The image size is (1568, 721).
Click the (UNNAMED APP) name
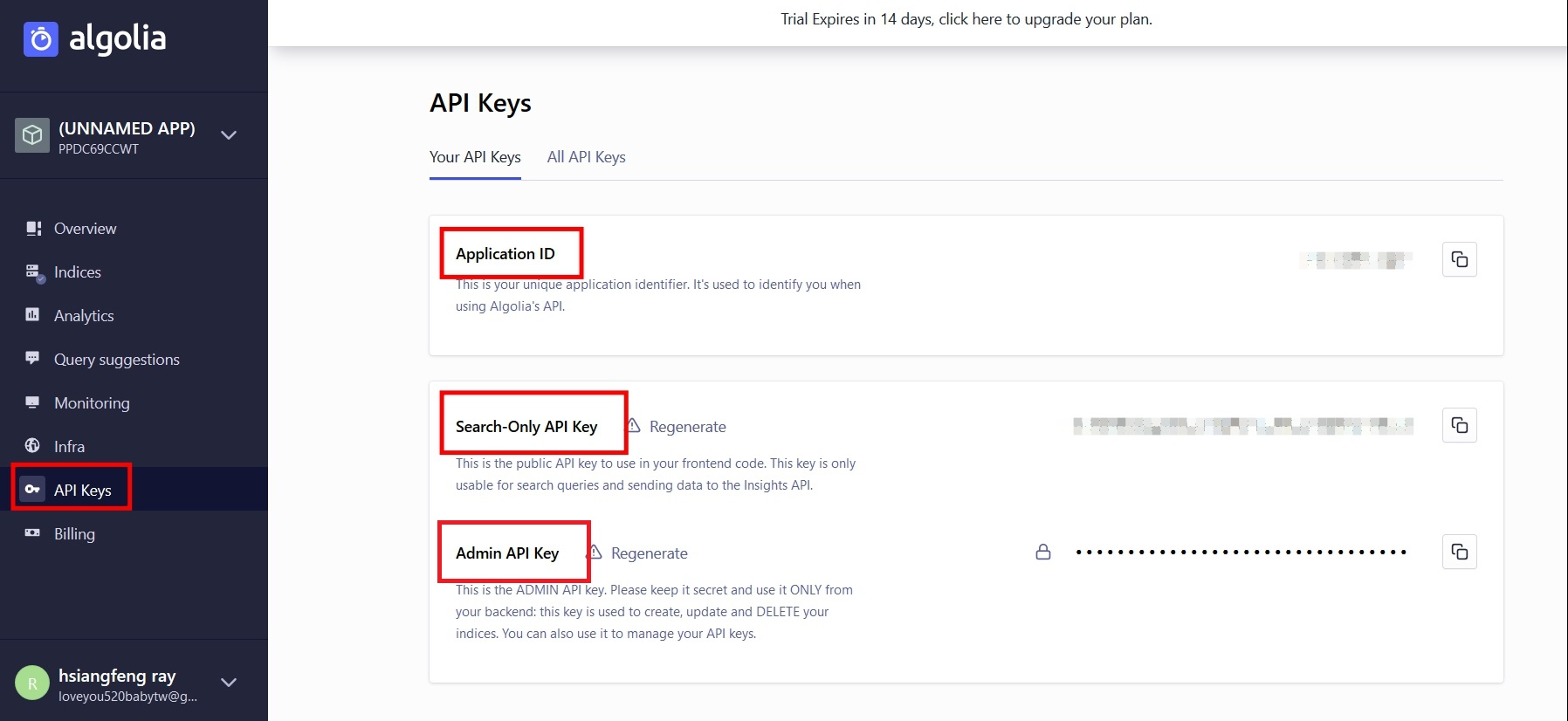pos(127,128)
